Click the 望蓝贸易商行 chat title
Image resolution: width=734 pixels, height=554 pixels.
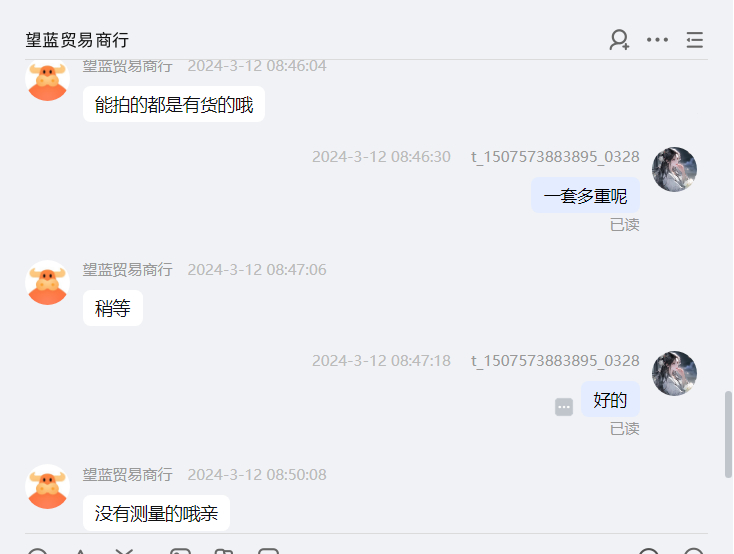point(77,40)
